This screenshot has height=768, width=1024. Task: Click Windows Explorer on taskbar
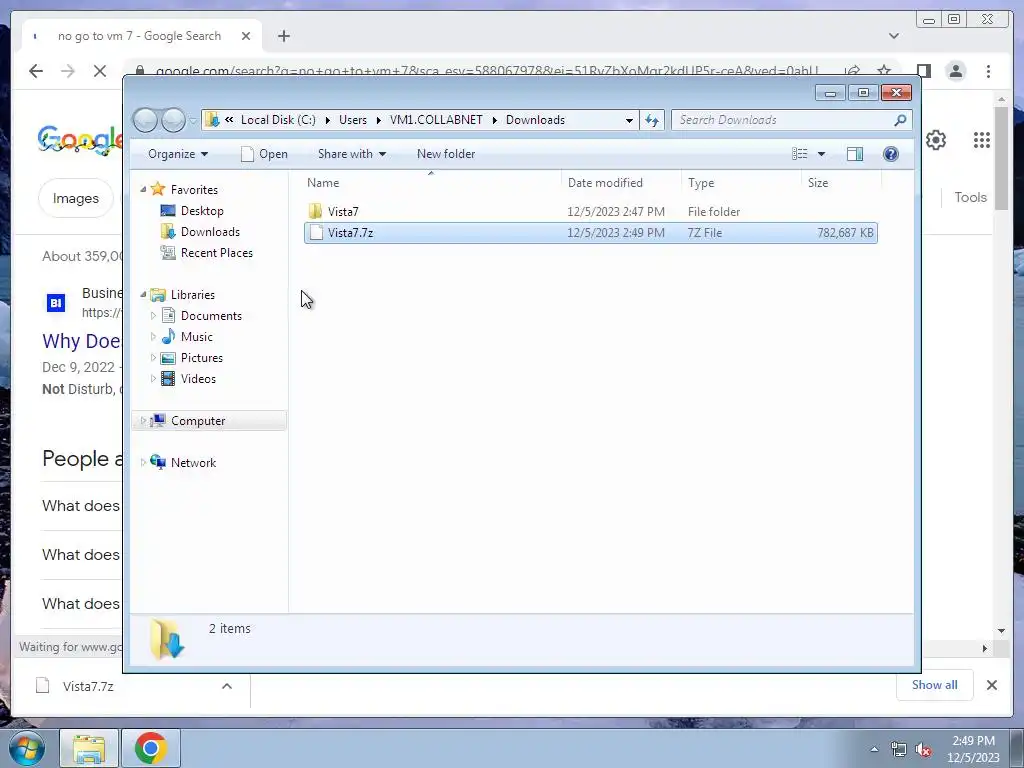coord(89,748)
